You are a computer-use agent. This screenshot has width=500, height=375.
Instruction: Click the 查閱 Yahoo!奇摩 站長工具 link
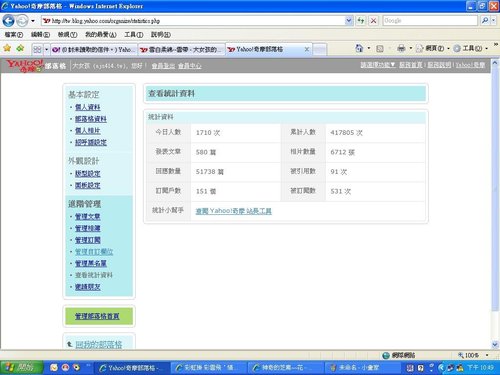coord(233,211)
